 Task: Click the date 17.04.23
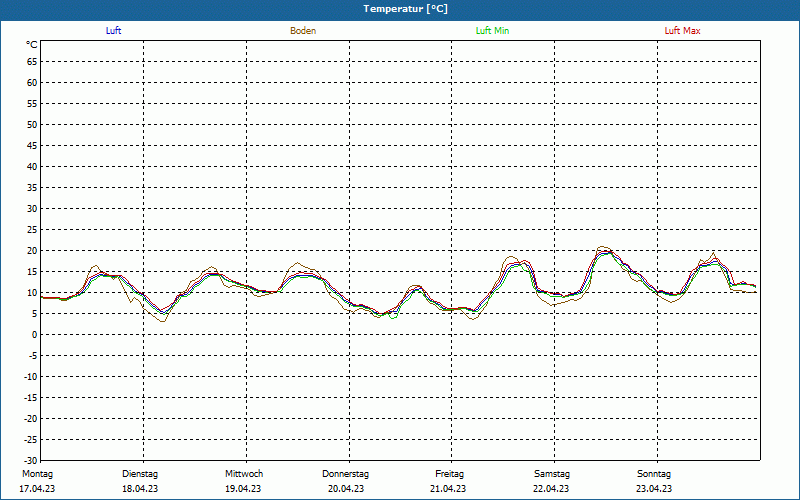37,489
